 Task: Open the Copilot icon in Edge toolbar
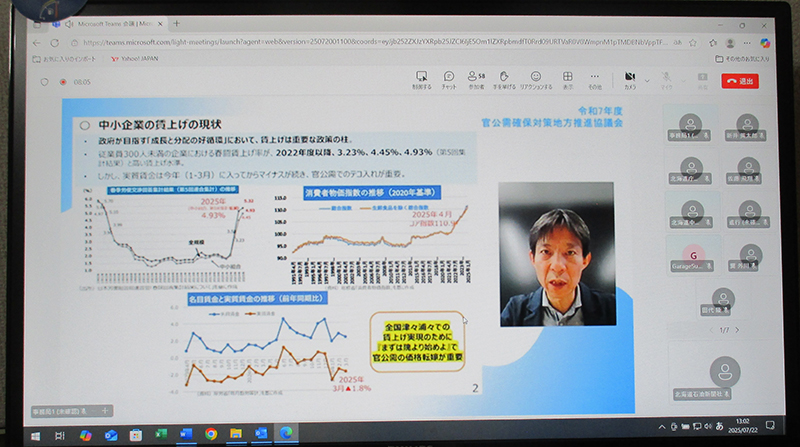click(x=764, y=43)
